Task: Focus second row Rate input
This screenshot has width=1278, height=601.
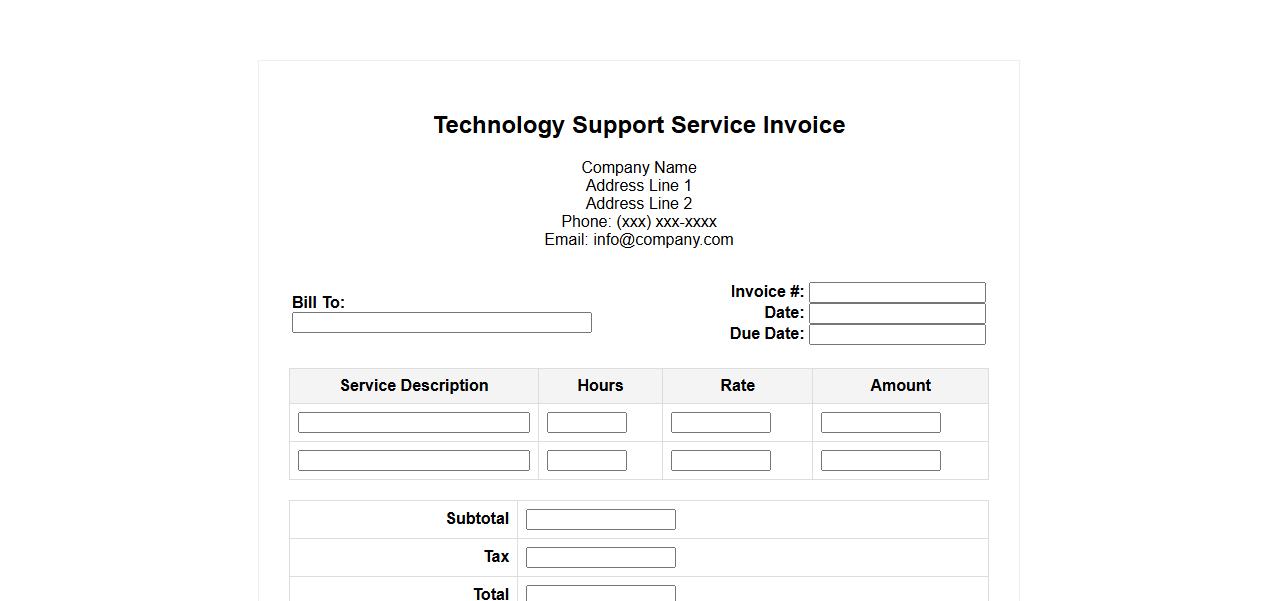Action: click(x=720, y=460)
